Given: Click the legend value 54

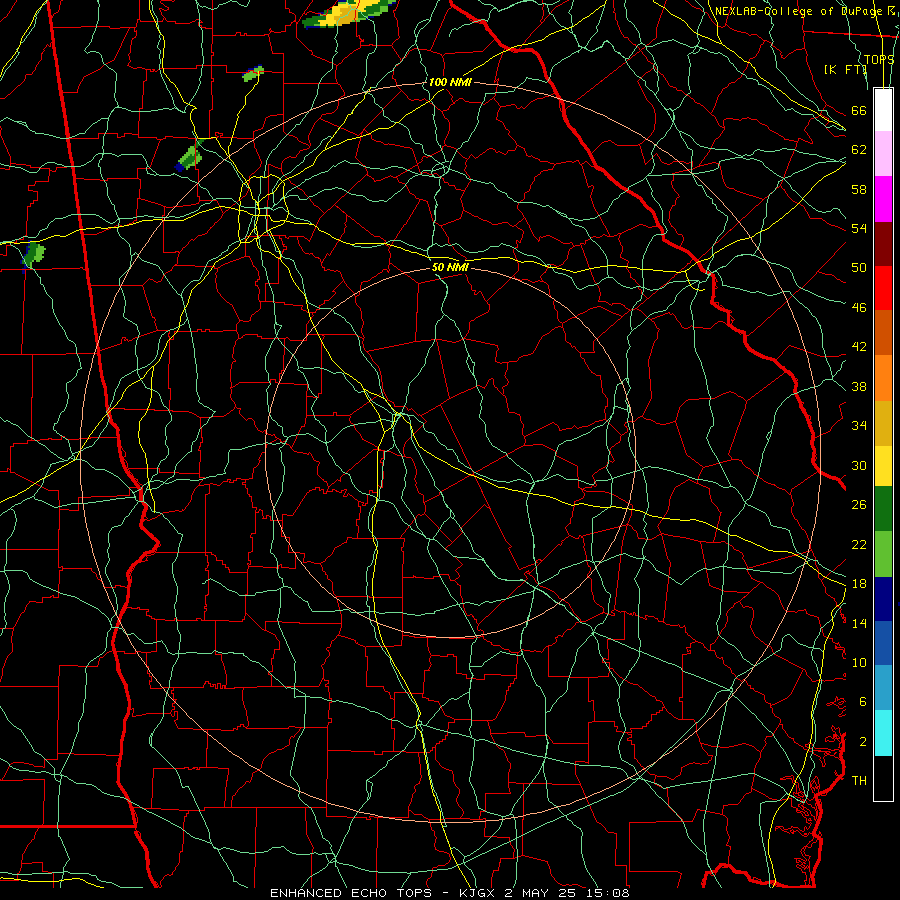Looking at the screenshot, I should tap(859, 228).
